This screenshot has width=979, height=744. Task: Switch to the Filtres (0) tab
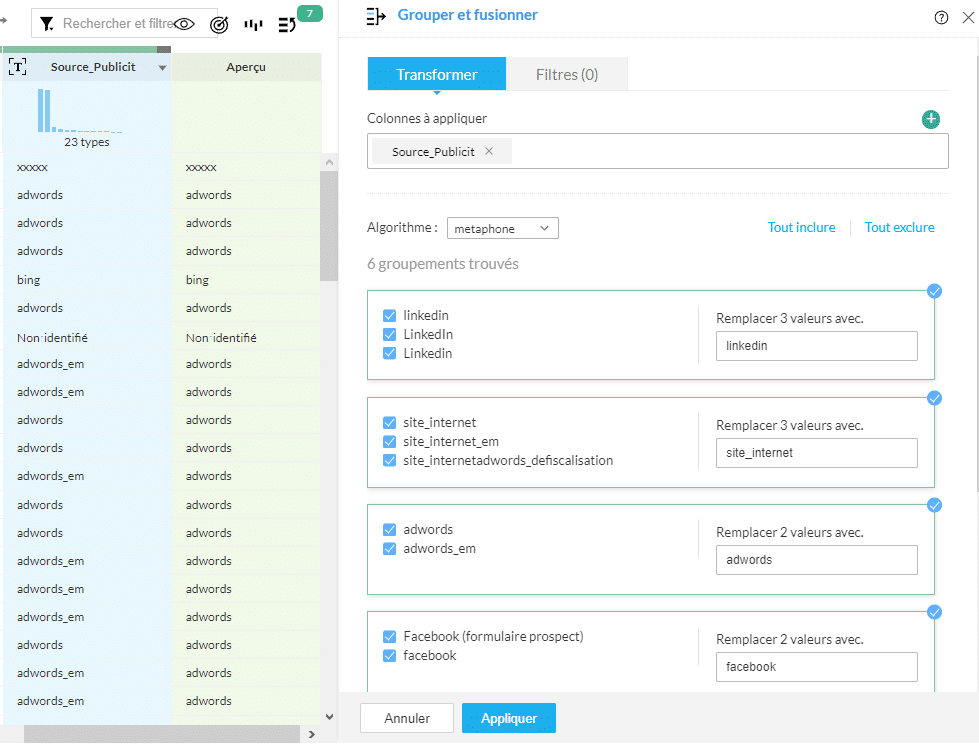(567, 75)
